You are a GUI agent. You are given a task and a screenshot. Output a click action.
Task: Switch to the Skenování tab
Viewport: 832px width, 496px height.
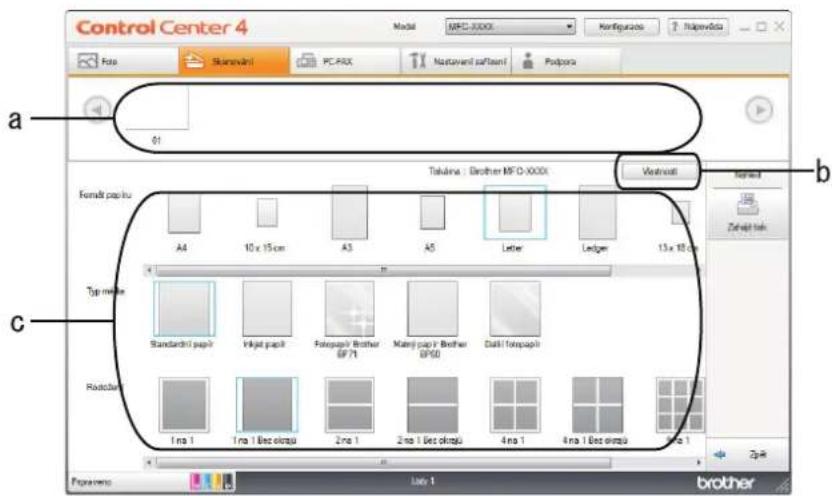234,61
